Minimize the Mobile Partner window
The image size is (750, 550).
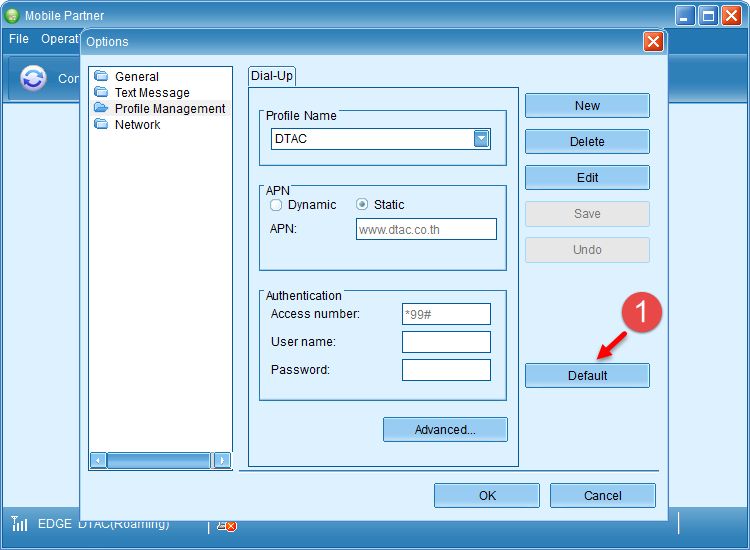pyautogui.click(x=685, y=16)
